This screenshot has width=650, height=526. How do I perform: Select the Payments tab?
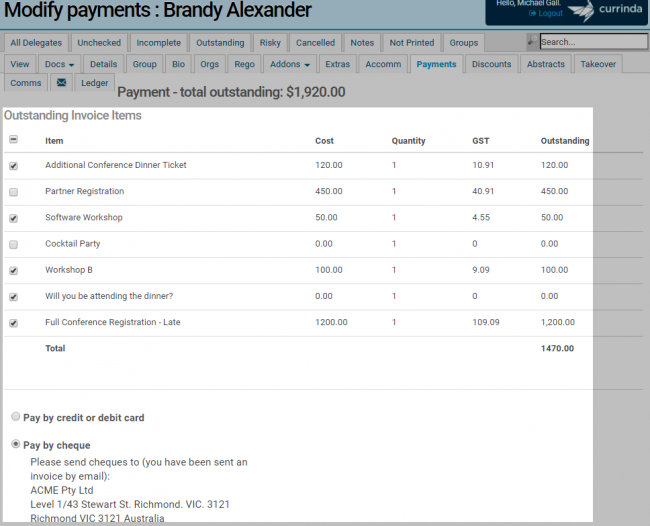pos(436,64)
